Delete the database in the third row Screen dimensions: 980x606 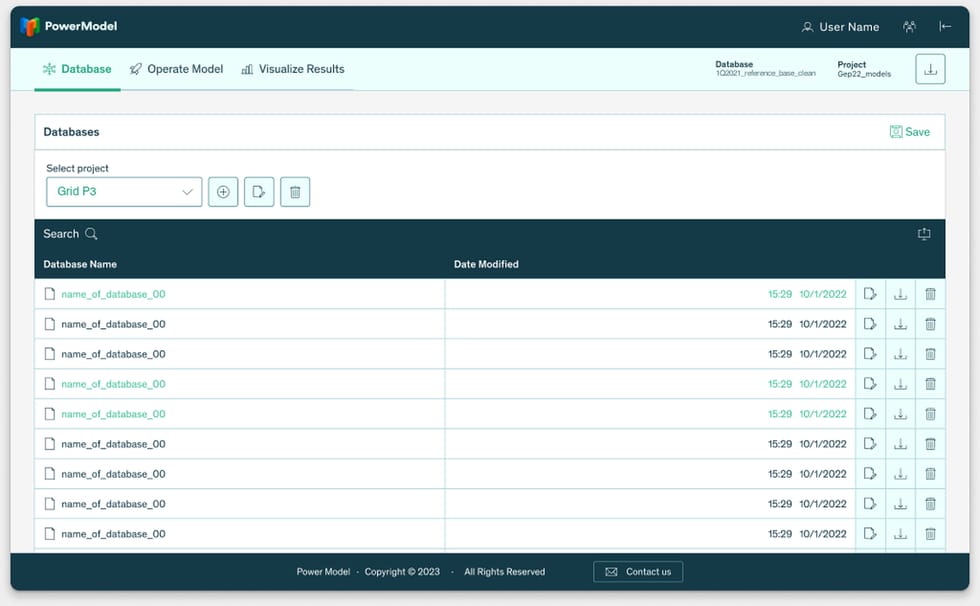tap(930, 354)
